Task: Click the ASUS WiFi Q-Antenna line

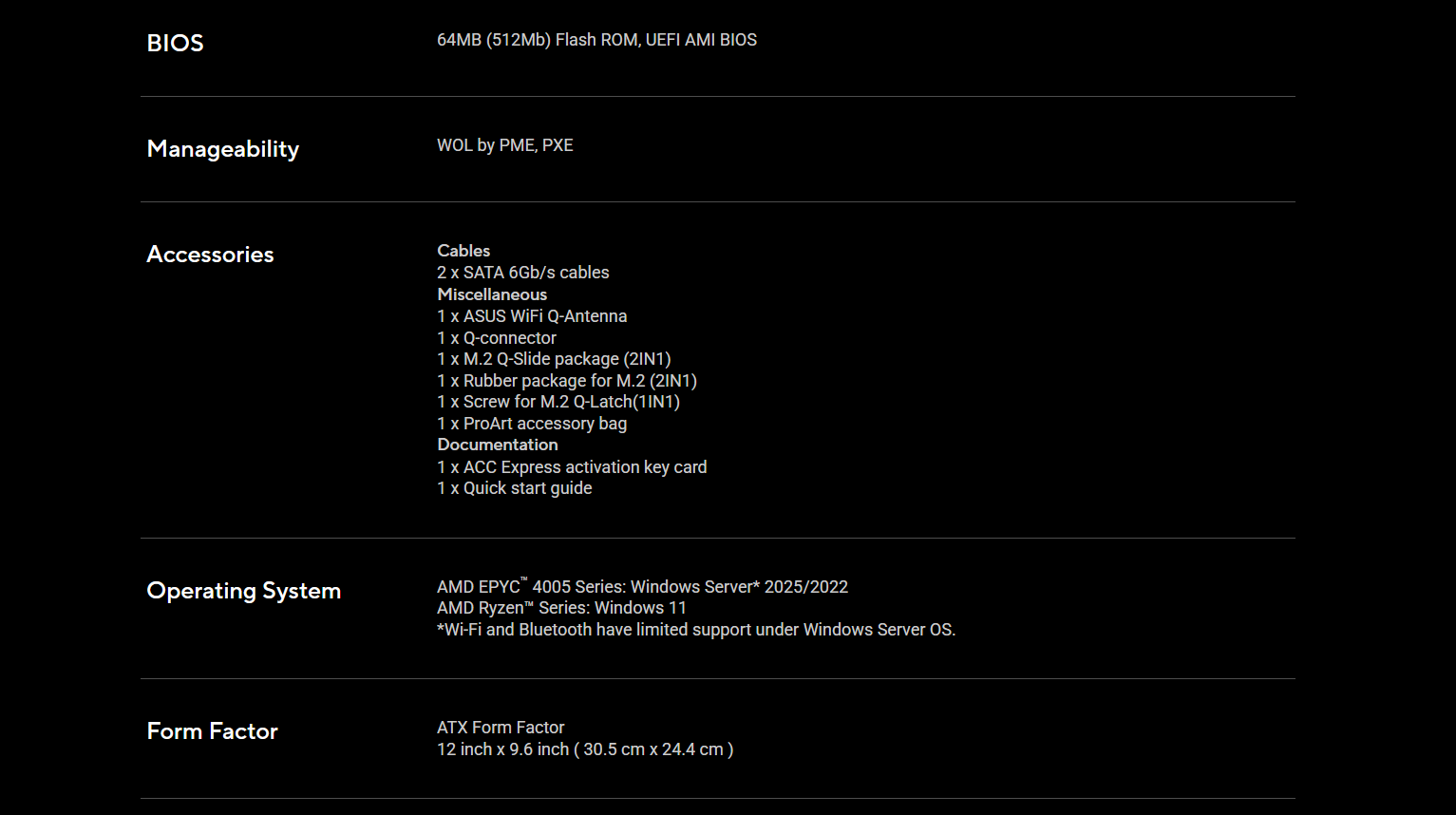Action: [x=532, y=316]
